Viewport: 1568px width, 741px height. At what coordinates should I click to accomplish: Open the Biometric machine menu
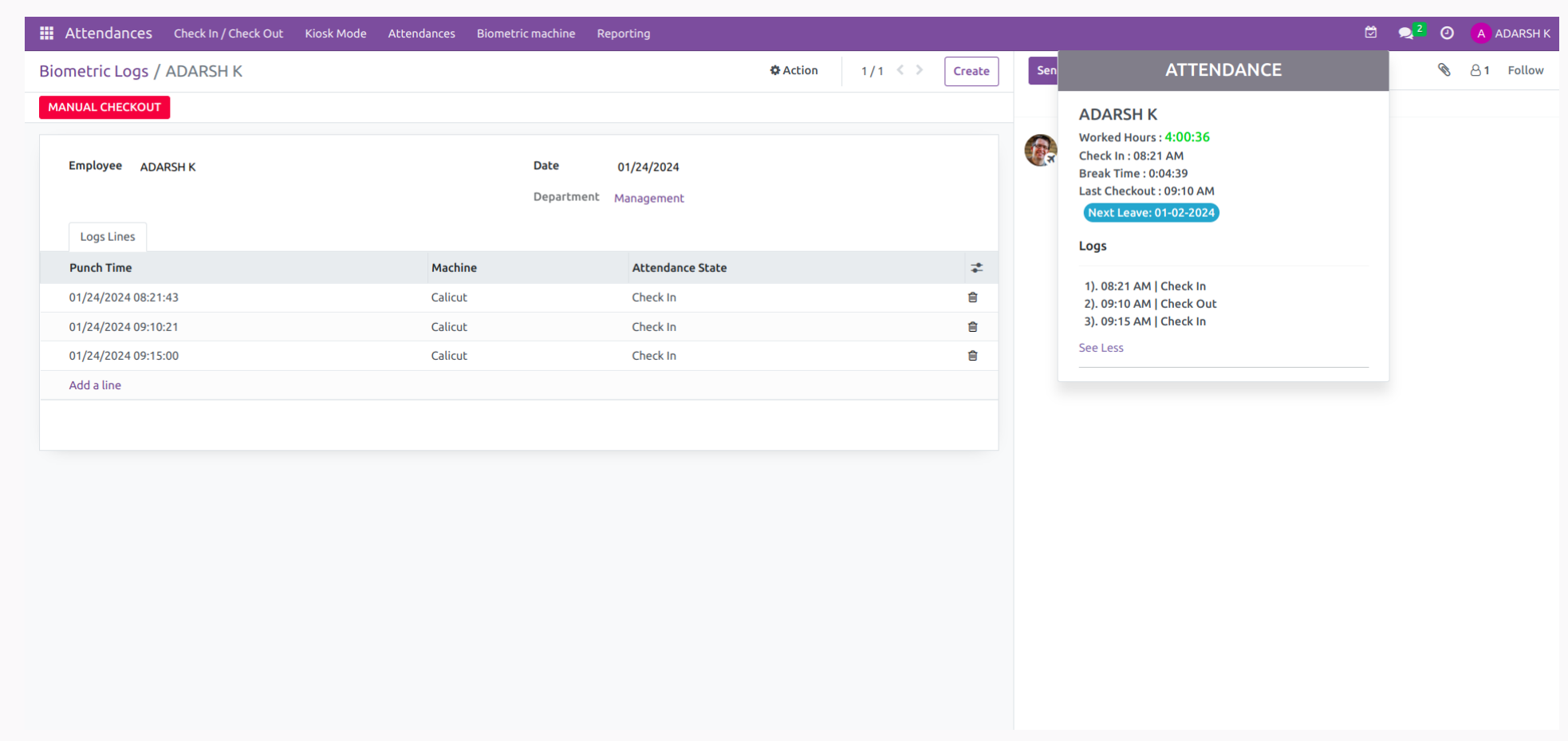526,34
